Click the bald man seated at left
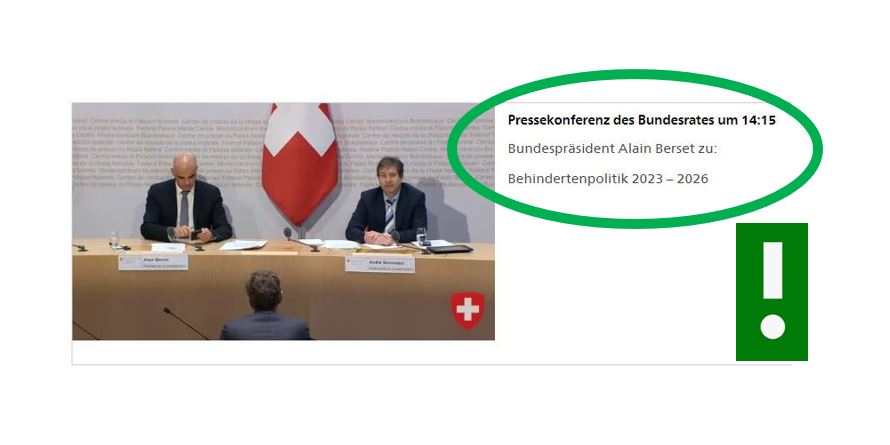This screenshot has height=445, width=890. 185,199
